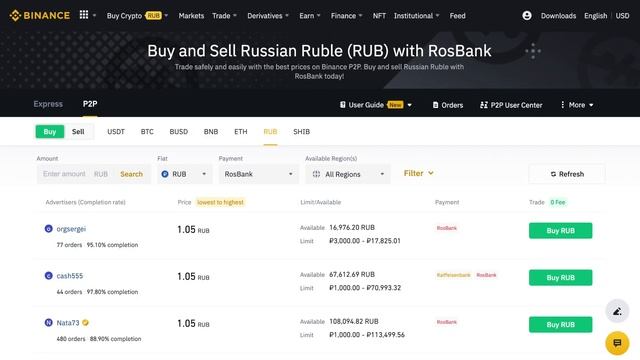The image size is (640, 360).
Task: Open the All Regions dropdown
Action: [348, 174]
